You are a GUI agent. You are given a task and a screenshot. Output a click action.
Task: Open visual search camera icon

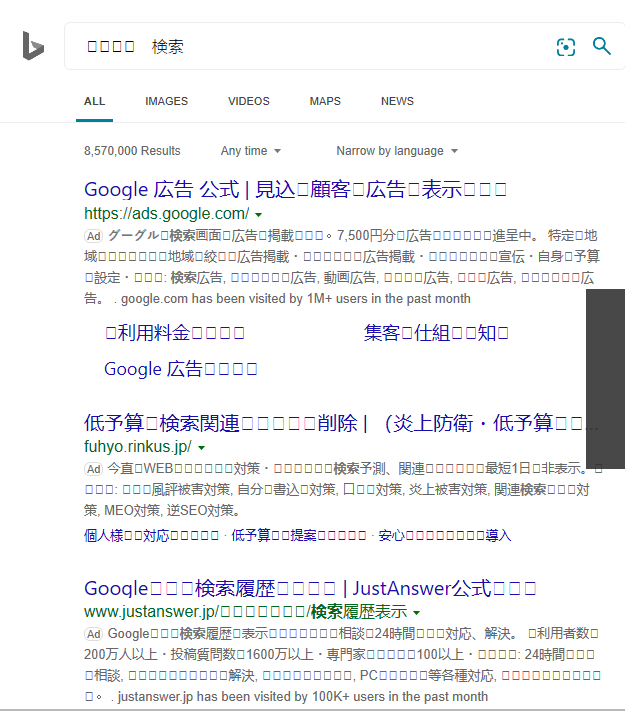pyautogui.click(x=566, y=47)
